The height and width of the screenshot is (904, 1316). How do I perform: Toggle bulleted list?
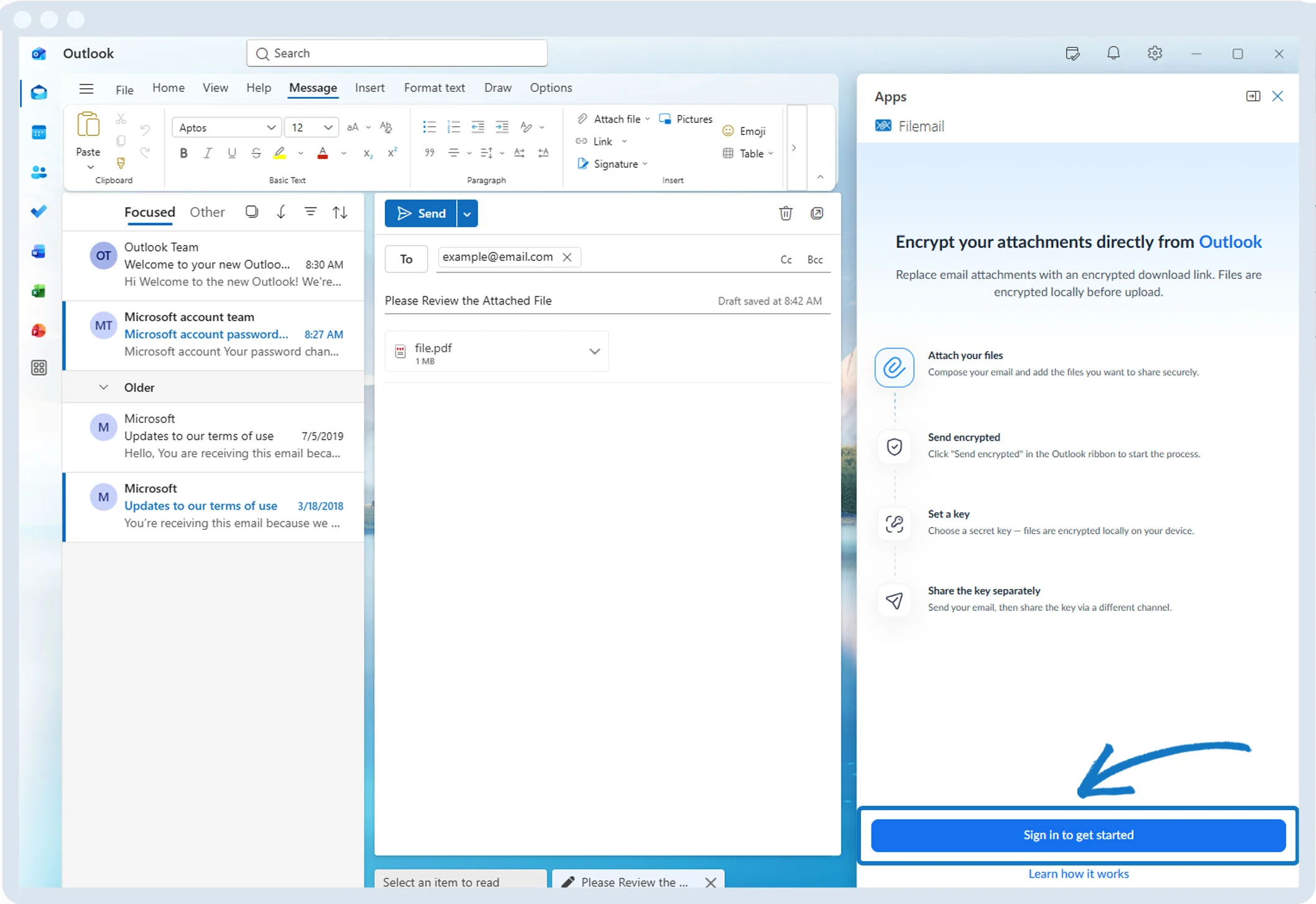pos(429,127)
